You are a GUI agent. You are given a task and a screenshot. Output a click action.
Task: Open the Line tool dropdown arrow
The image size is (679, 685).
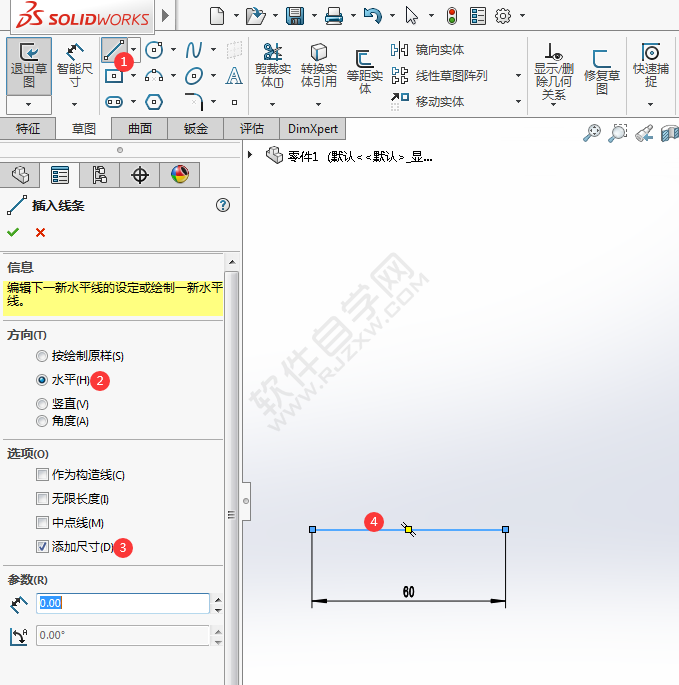click(134, 50)
